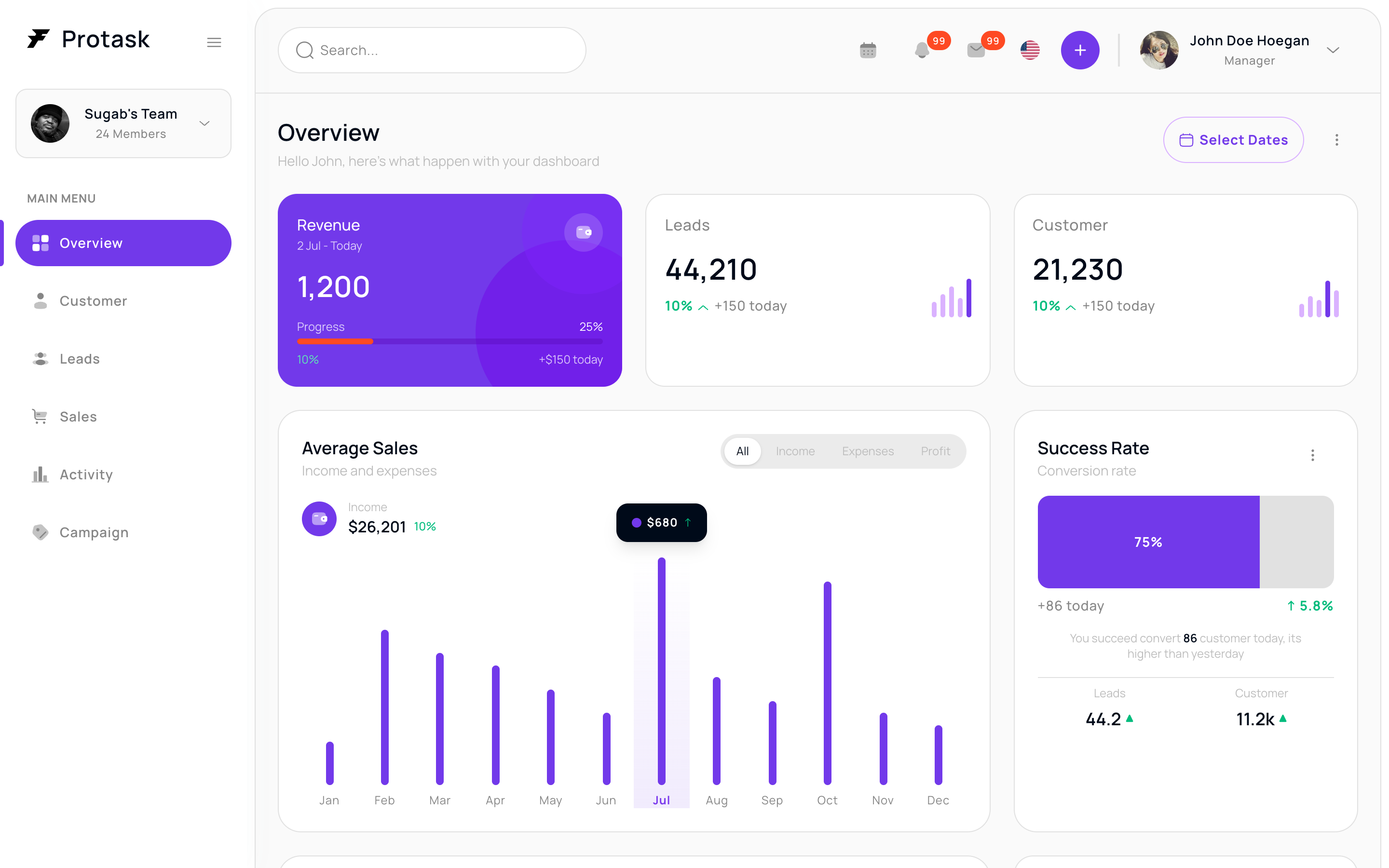Click the '24 Members' text

pyautogui.click(x=131, y=134)
